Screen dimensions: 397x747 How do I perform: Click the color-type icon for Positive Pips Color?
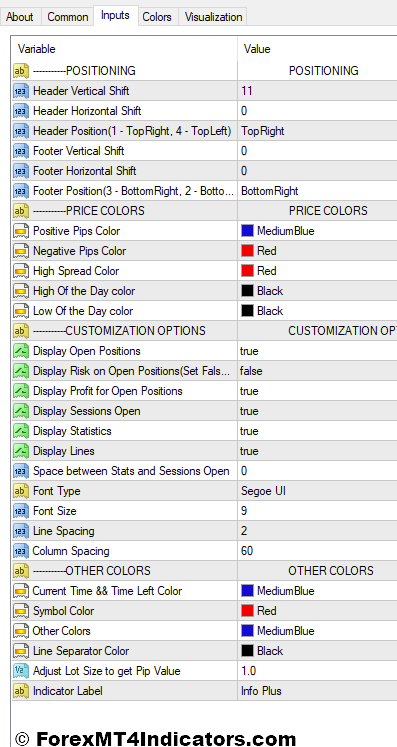(21, 231)
